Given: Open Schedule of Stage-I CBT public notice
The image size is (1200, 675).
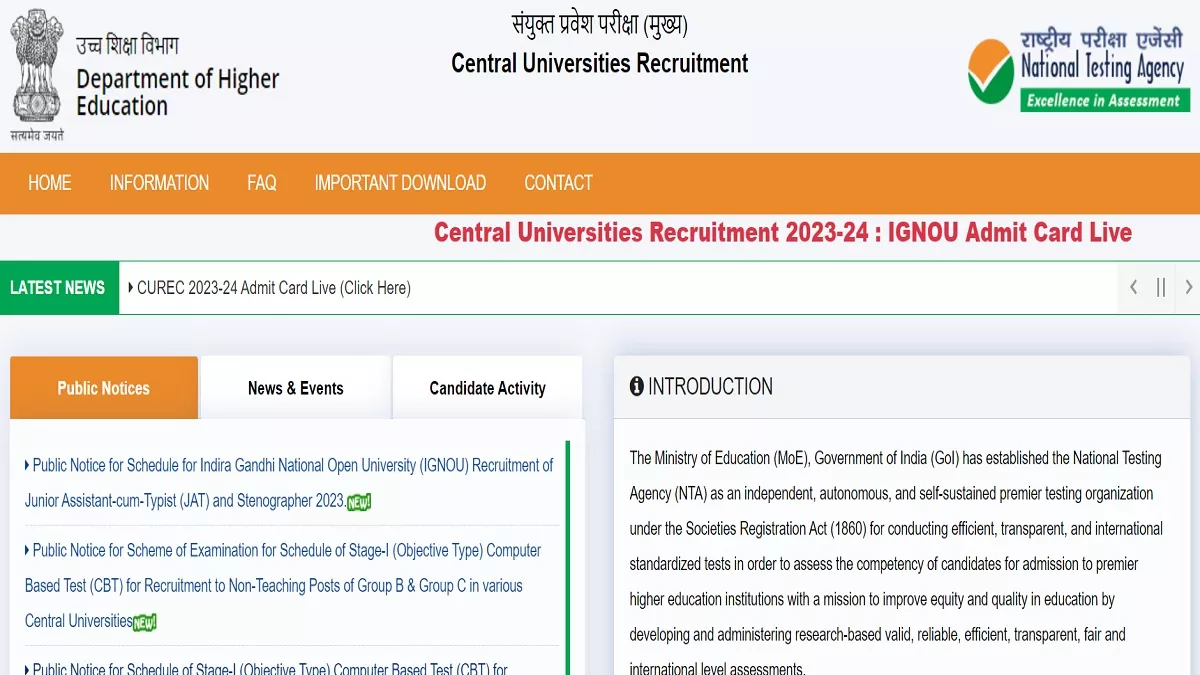Looking at the screenshot, I should click(266, 668).
